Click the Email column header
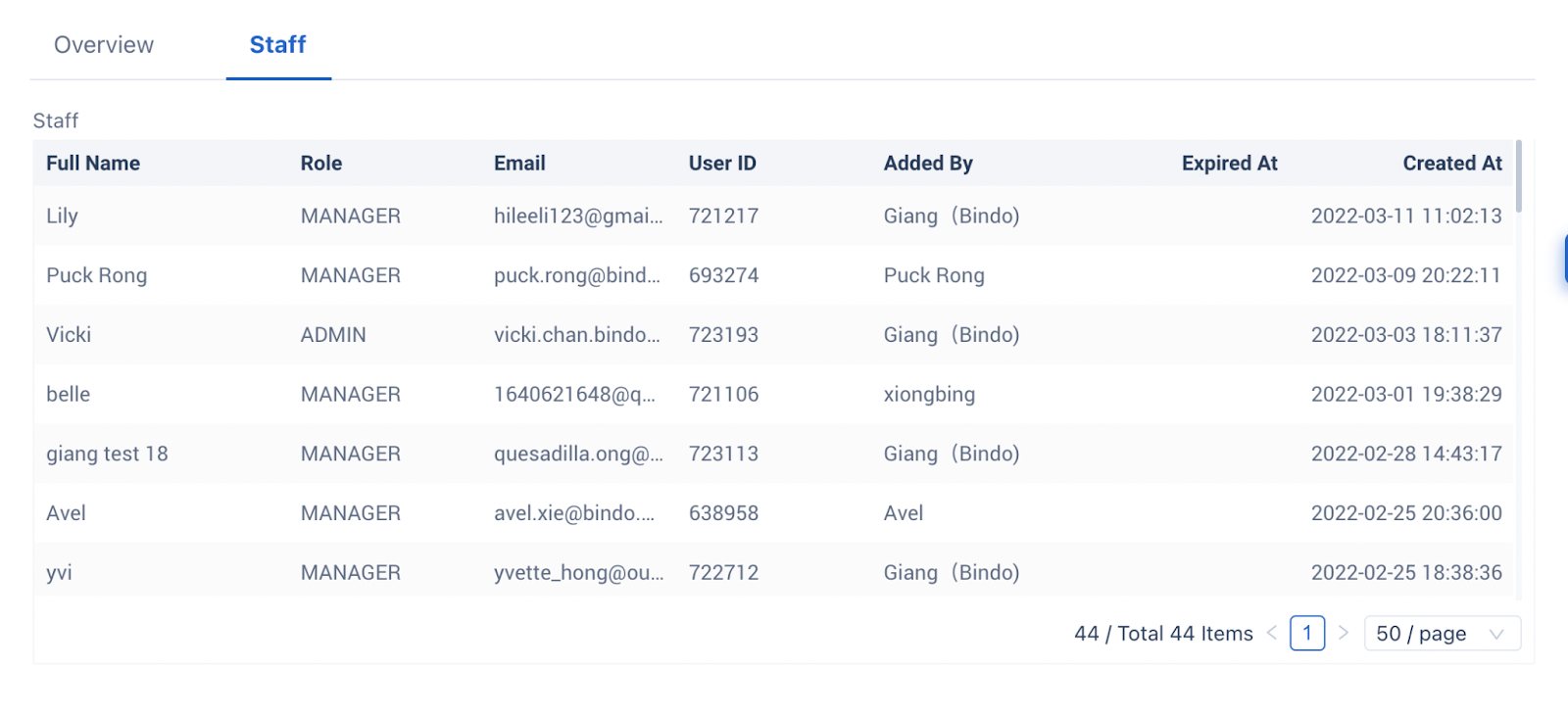The width and height of the screenshot is (1568, 719). 519,164
